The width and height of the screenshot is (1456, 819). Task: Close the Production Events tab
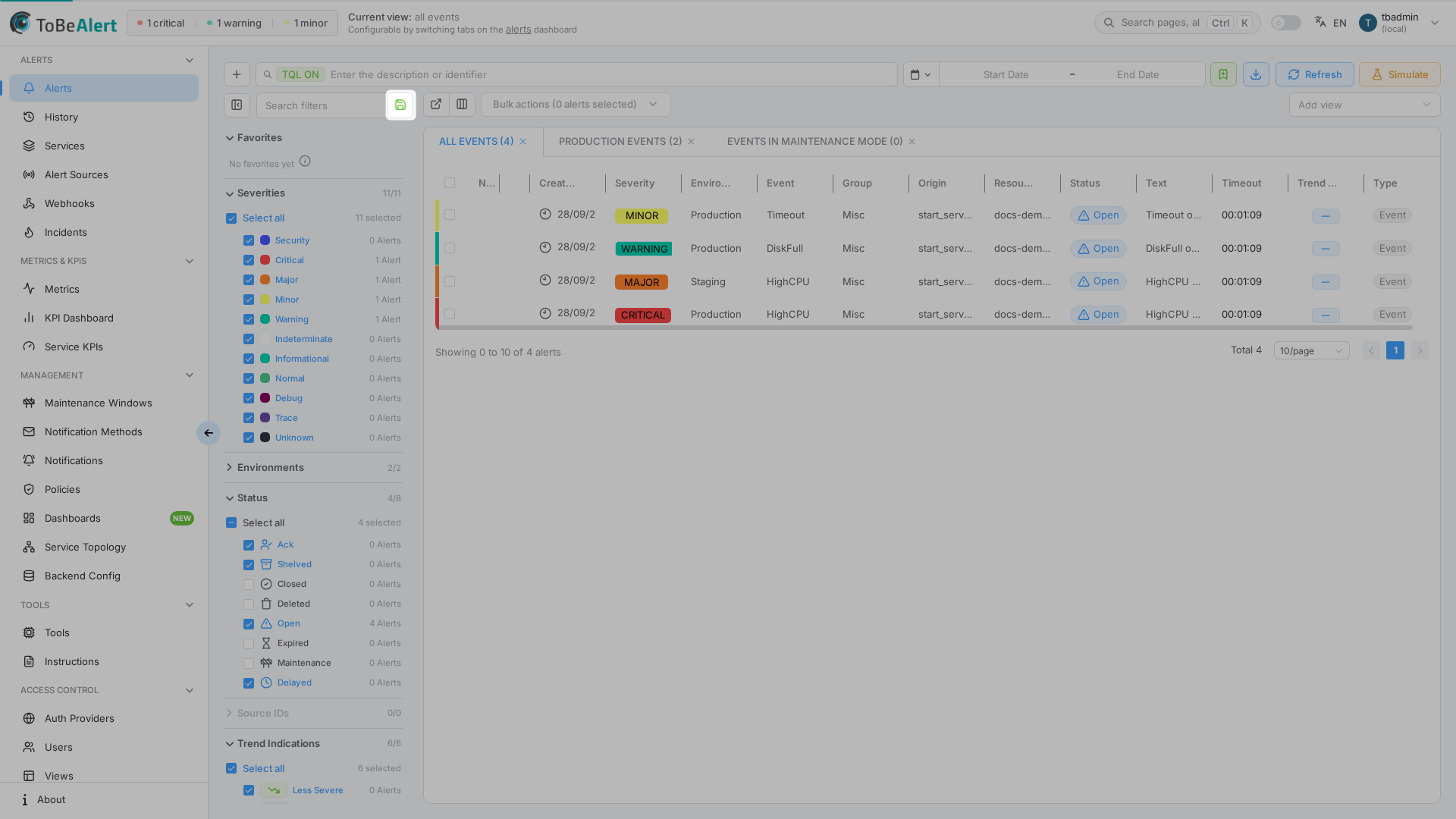pos(691,142)
